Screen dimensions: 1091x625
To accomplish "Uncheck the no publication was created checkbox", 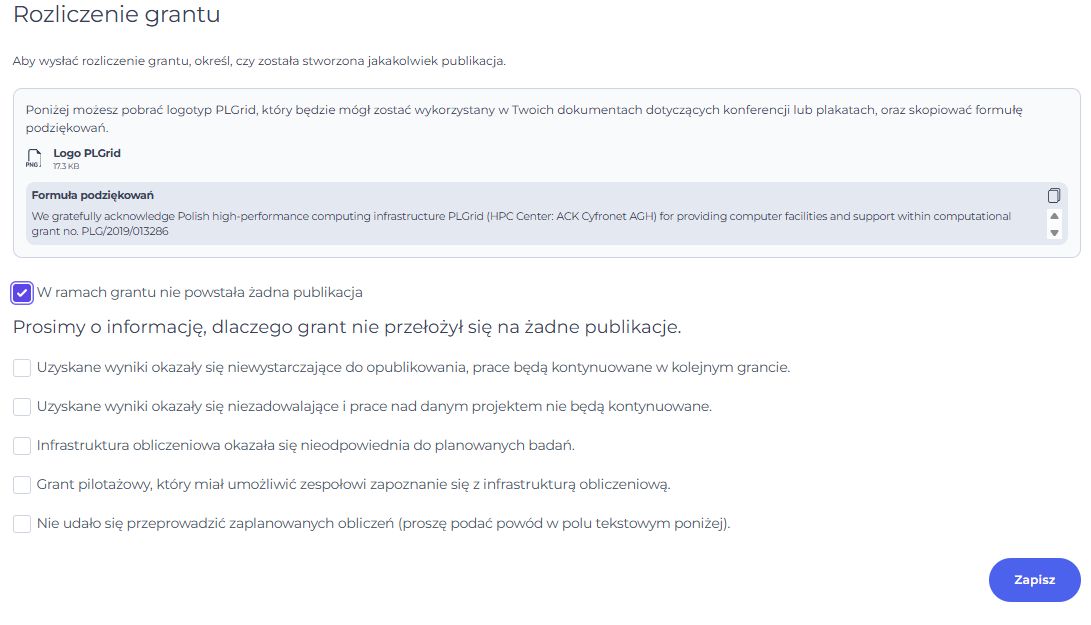I will [x=22, y=293].
